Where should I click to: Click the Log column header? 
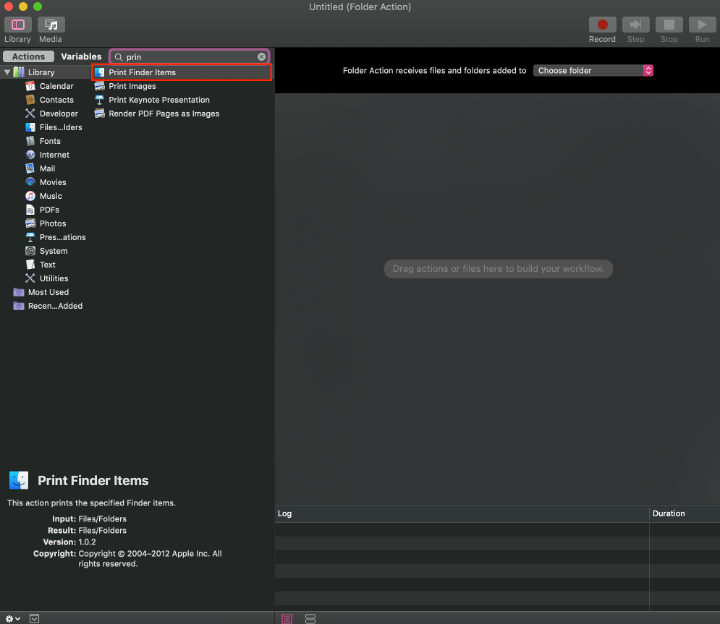[x=462, y=513]
